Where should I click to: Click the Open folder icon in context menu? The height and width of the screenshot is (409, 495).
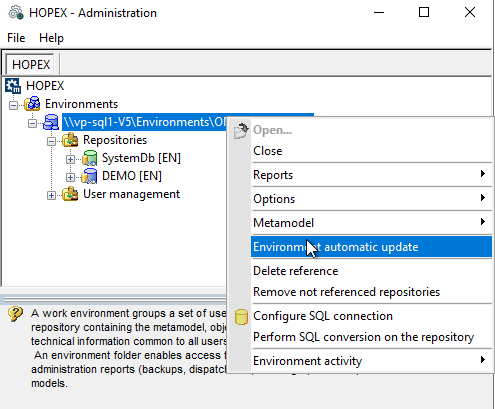pyautogui.click(x=241, y=131)
